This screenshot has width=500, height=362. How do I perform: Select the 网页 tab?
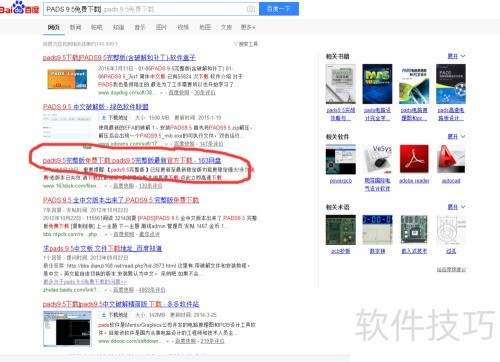click(54, 27)
